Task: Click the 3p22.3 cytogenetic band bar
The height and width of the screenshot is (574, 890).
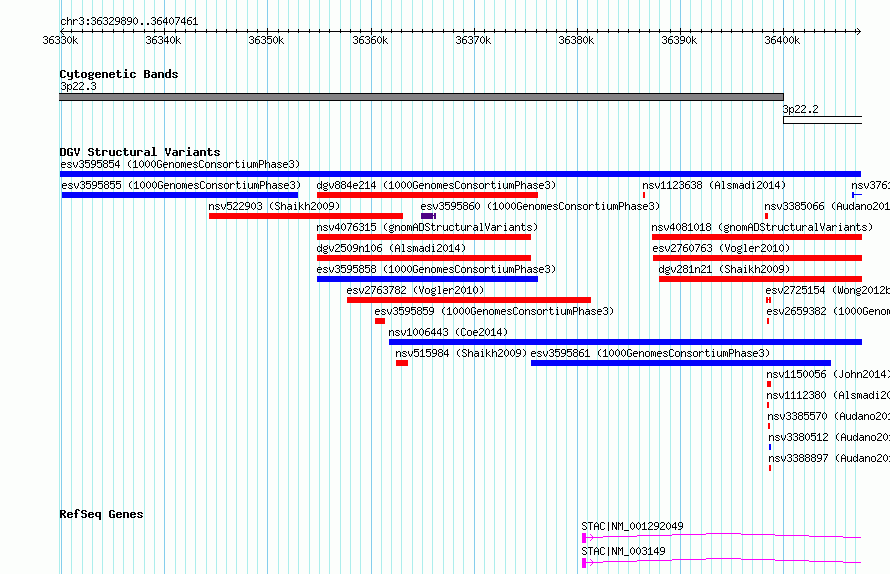Action: tap(421, 97)
